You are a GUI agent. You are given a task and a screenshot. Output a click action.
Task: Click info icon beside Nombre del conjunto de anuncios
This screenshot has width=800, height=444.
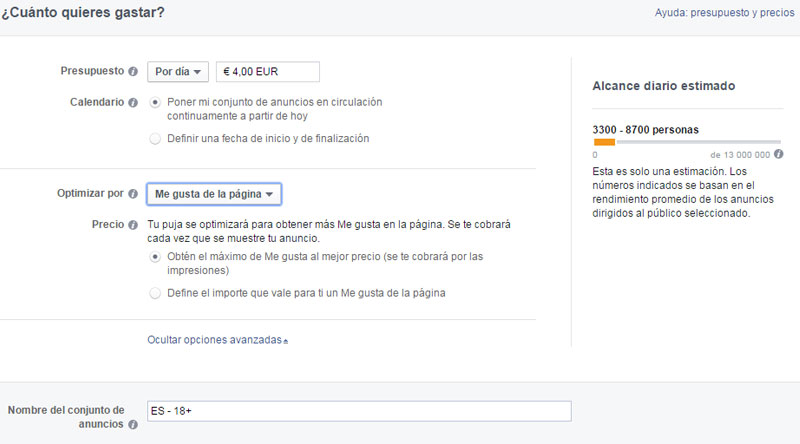point(133,425)
